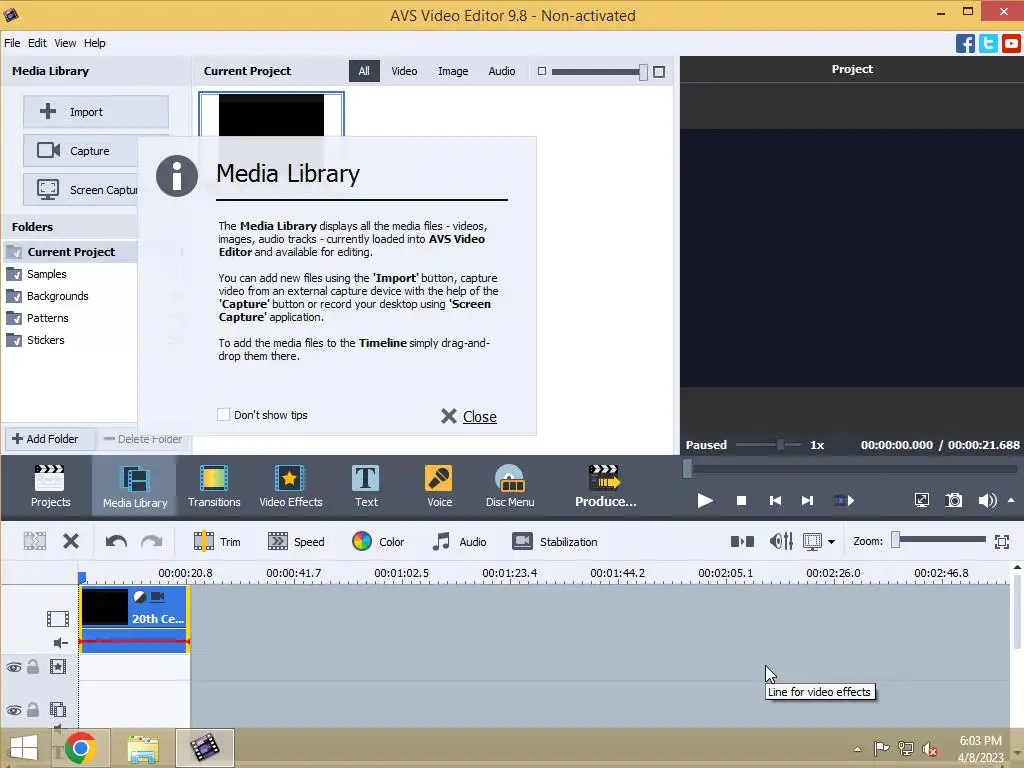Click the preview volume speaker icon
The image size is (1024, 768).
coord(987,501)
